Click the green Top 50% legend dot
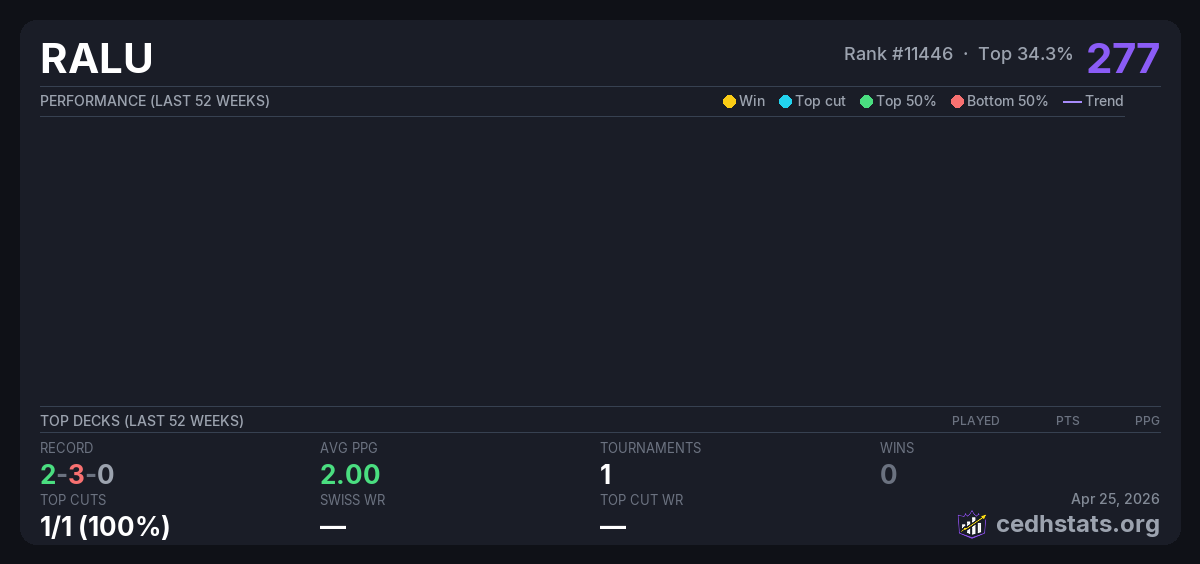This screenshot has height=564, width=1200. coord(866,101)
